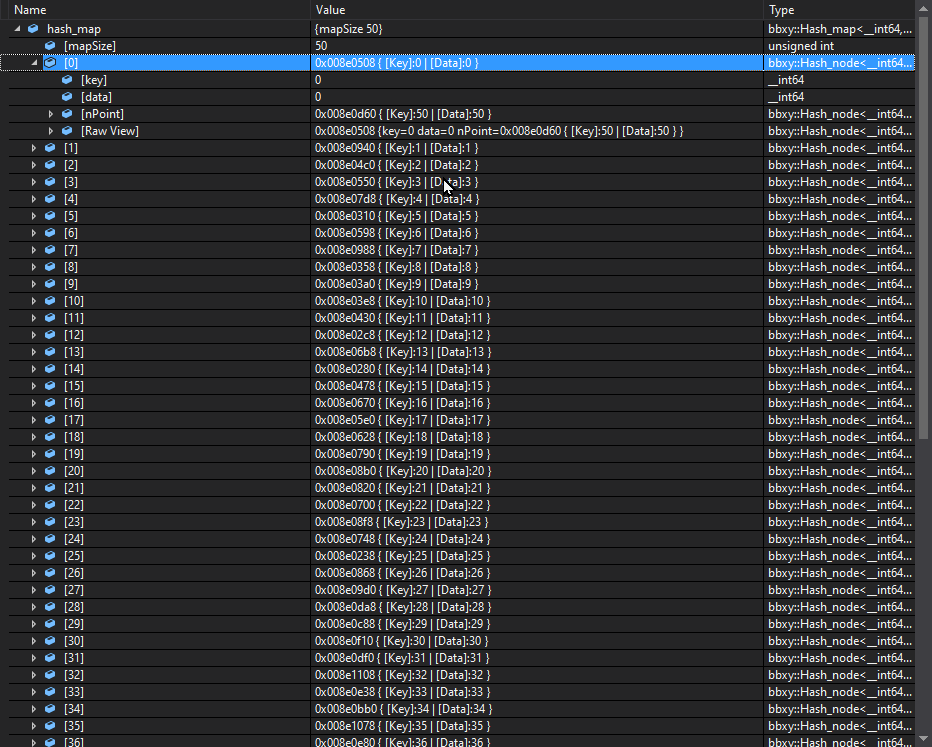The image size is (932, 747).
Task: Click the cube icon for [8]
Action: tap(51, 267)
